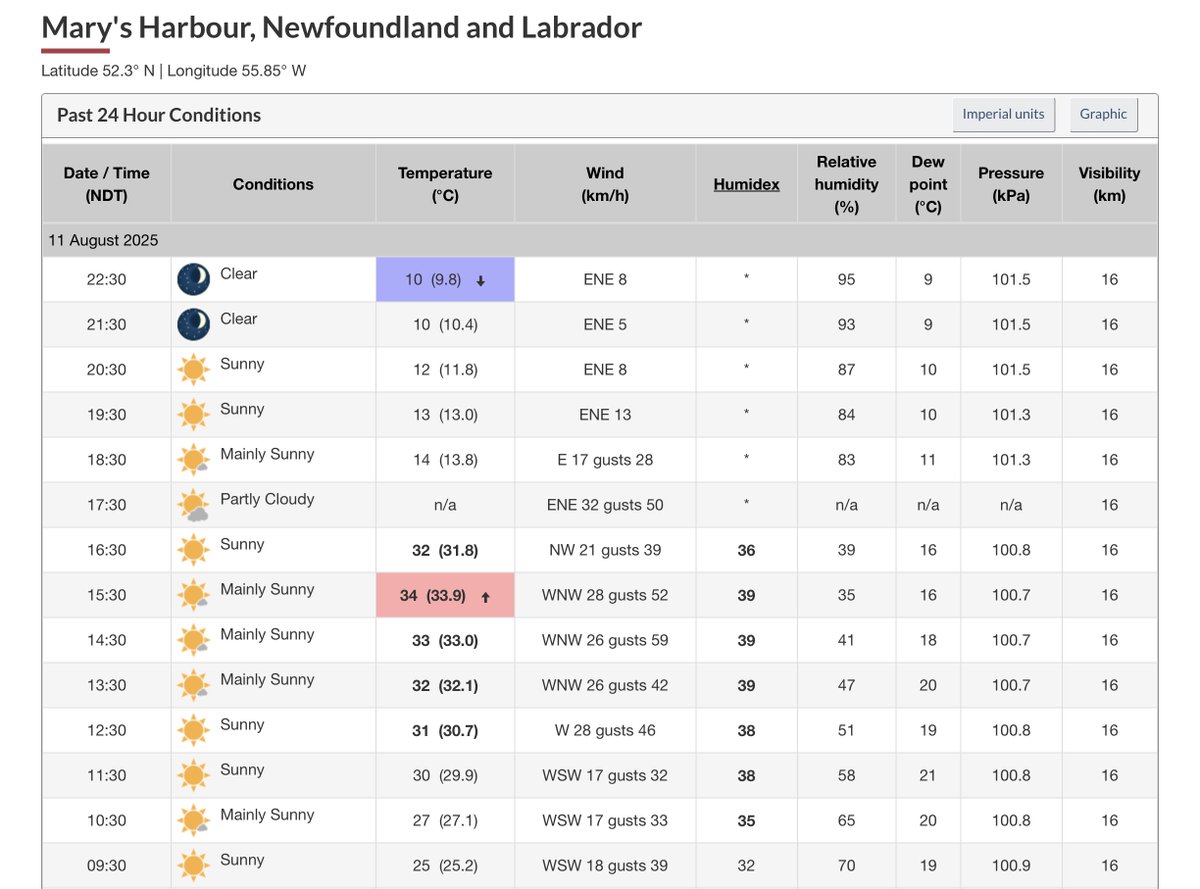
Task: Click the Clear moon icon at 21:30
Action: pos(193,324)
